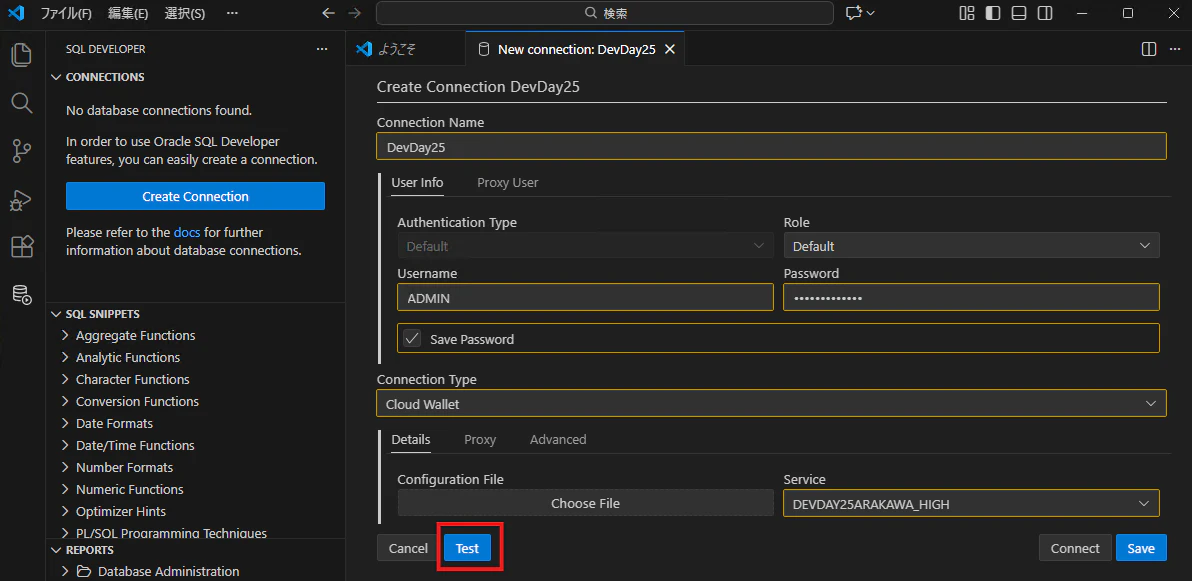Open the Copilot dropdown arrow

(870, 13)
